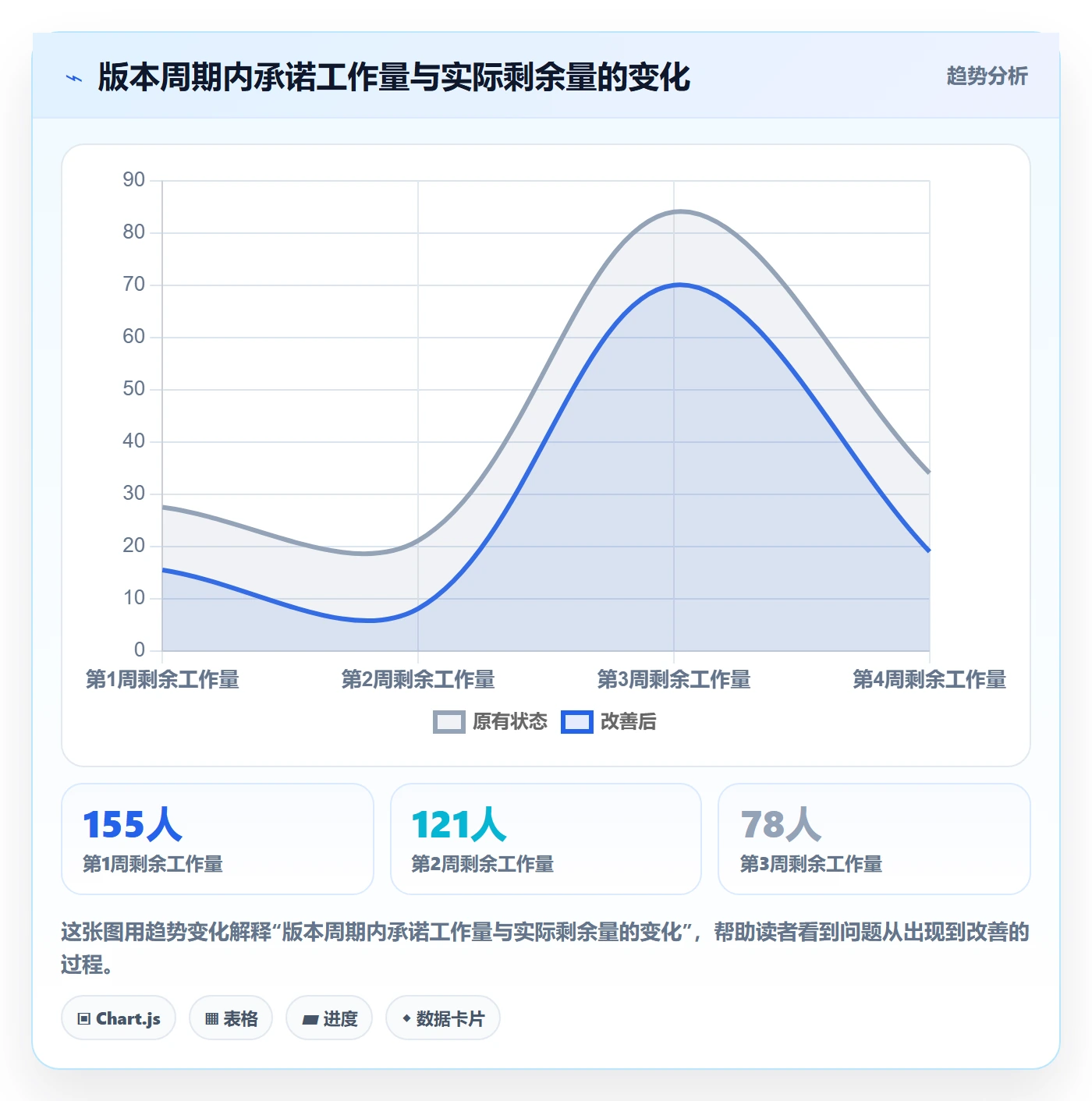Click the 第1周剩余工作量 caption under 155人
Screen dimensions: 1092x1101
coord(153,864)
